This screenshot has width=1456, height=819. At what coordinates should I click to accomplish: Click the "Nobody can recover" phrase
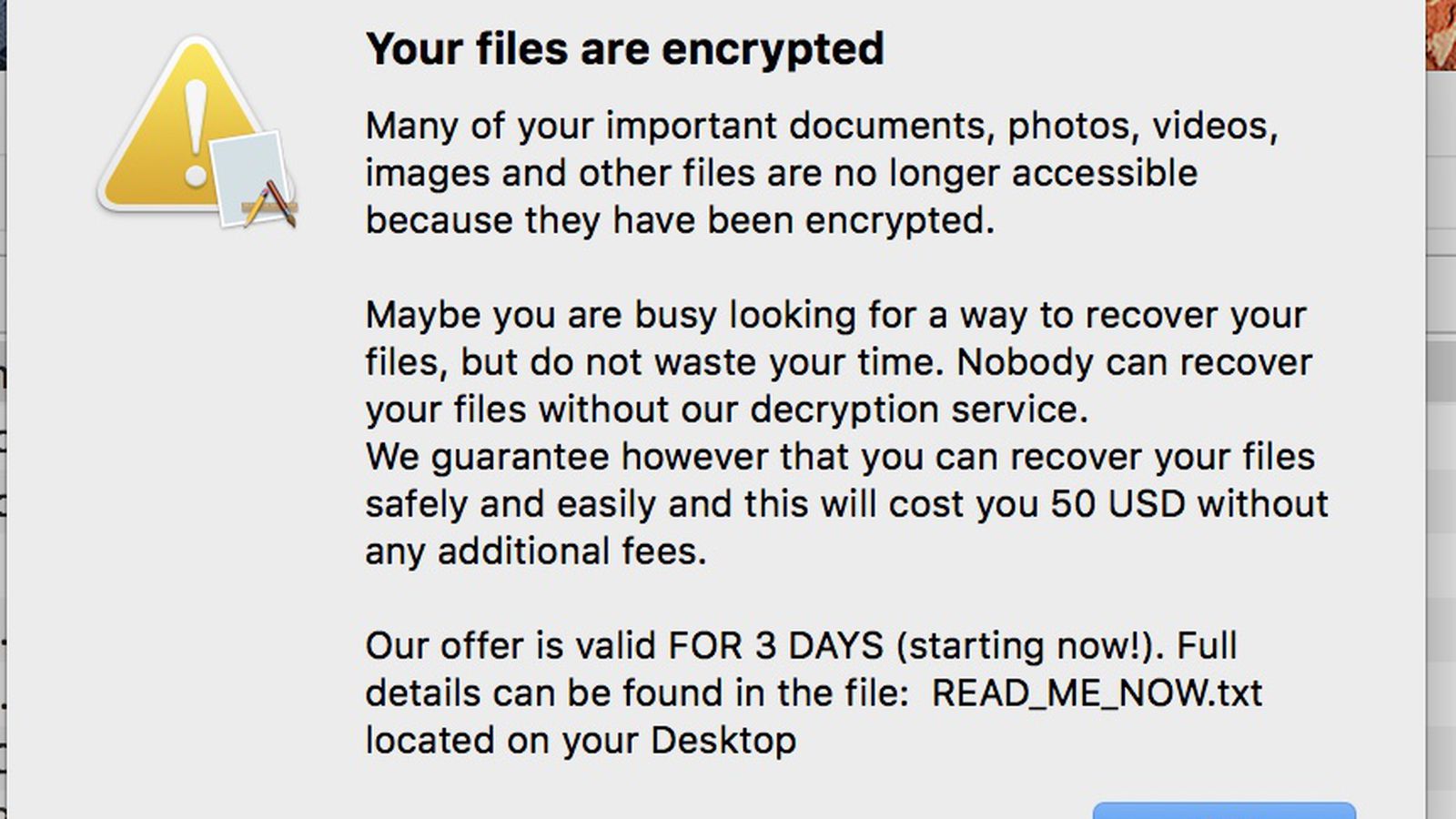click(1134, 362)
